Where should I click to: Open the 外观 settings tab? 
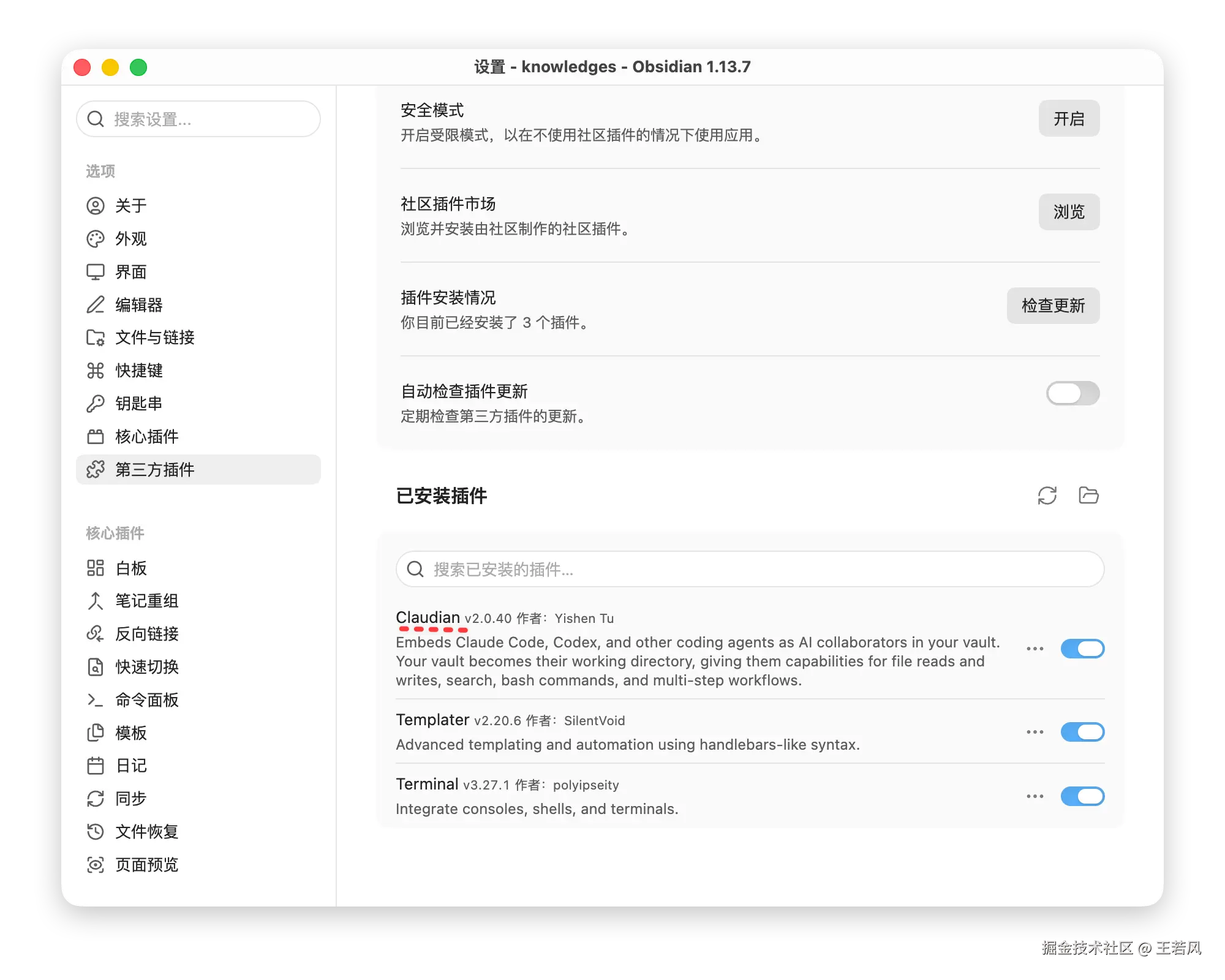point(198,239)
